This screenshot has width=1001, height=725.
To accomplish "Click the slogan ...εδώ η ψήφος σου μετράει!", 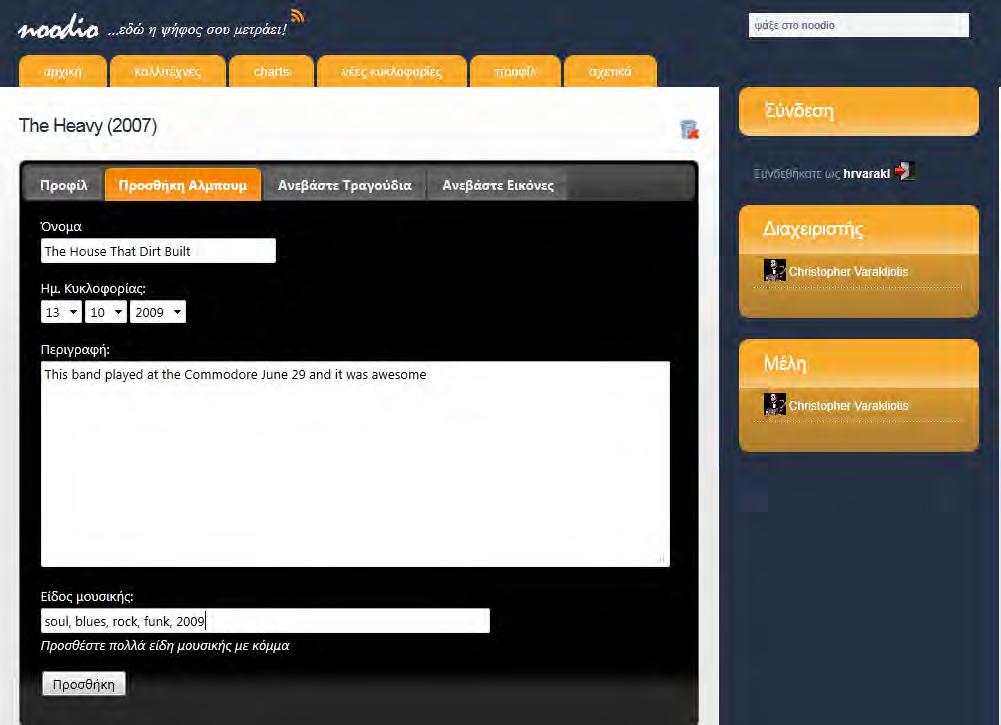I will pos(197,29).
